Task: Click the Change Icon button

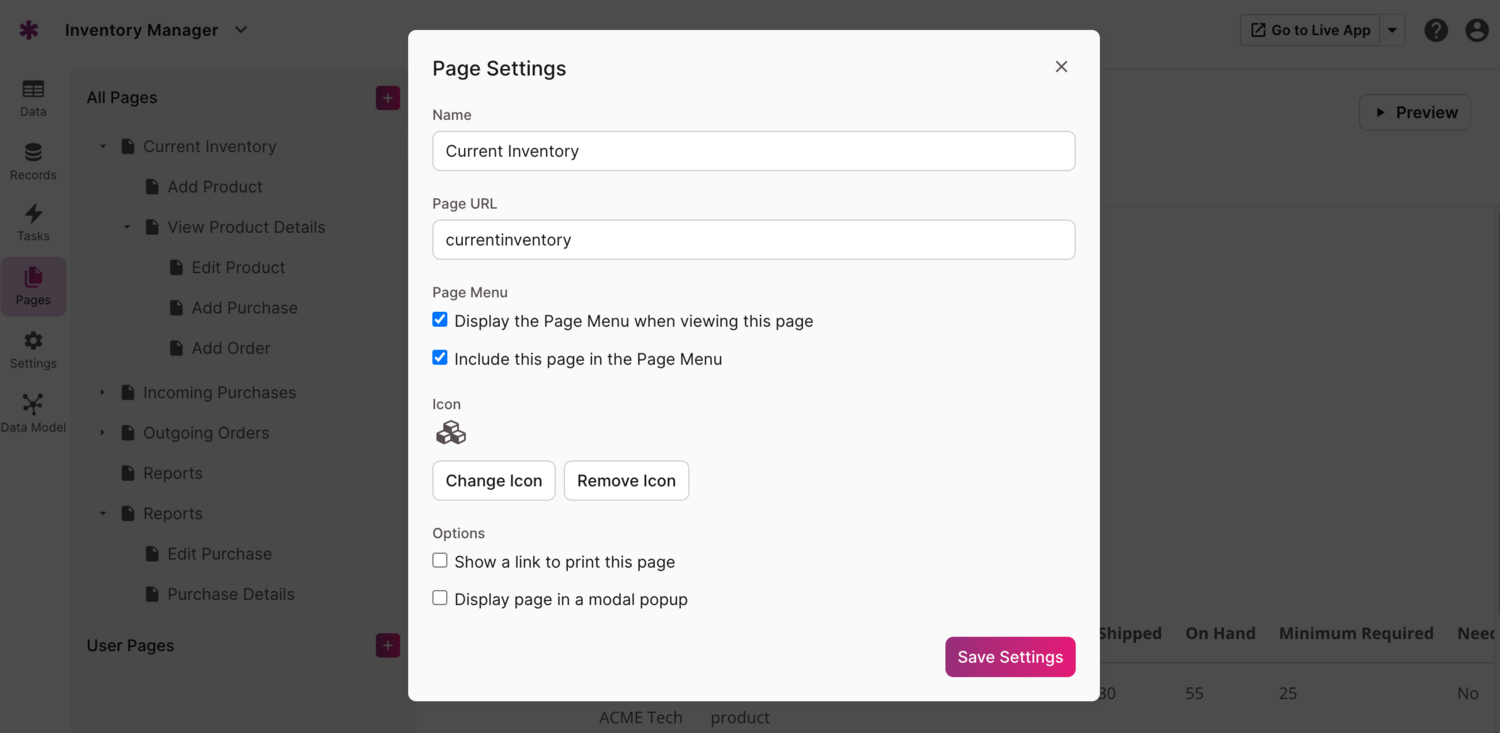Action: [x=494, y=481]
